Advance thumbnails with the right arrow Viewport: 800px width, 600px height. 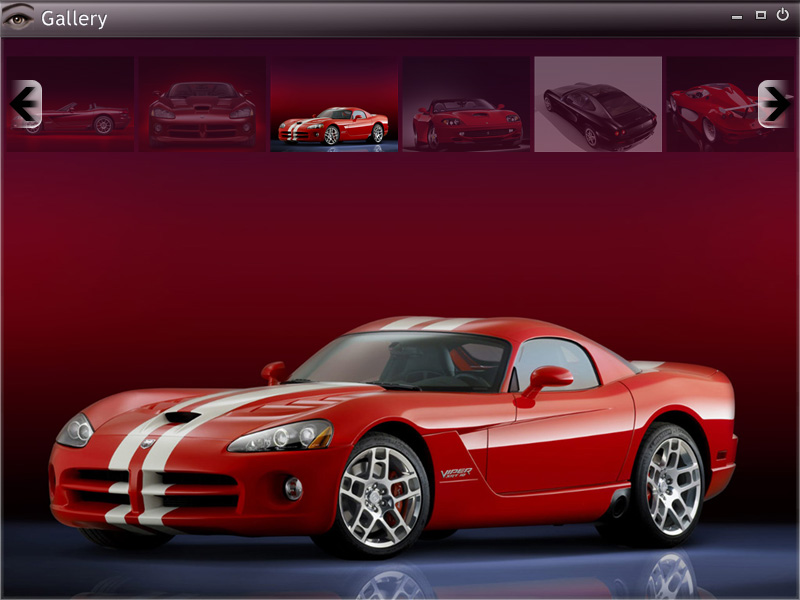point(774,104)
